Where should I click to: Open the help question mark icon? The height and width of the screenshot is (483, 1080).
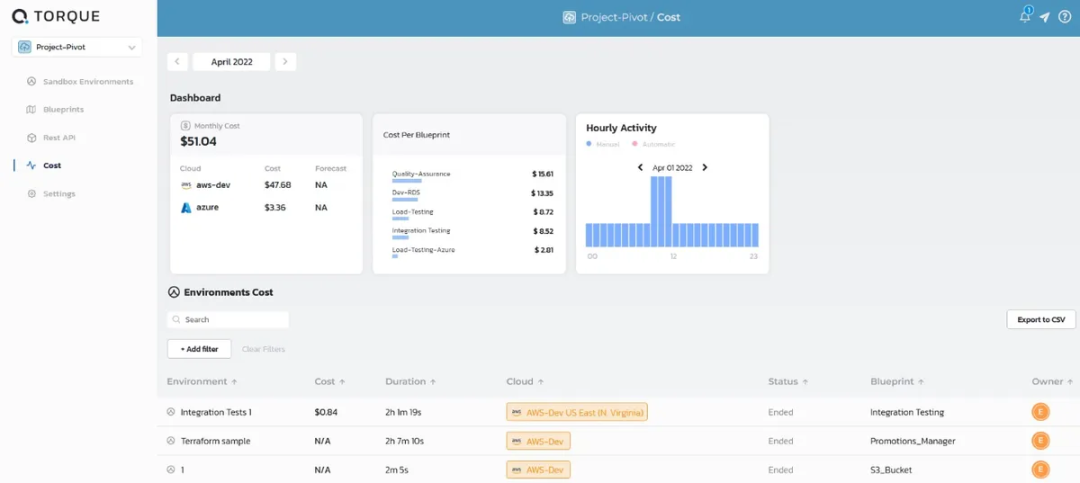click(x=1064, y=17)
